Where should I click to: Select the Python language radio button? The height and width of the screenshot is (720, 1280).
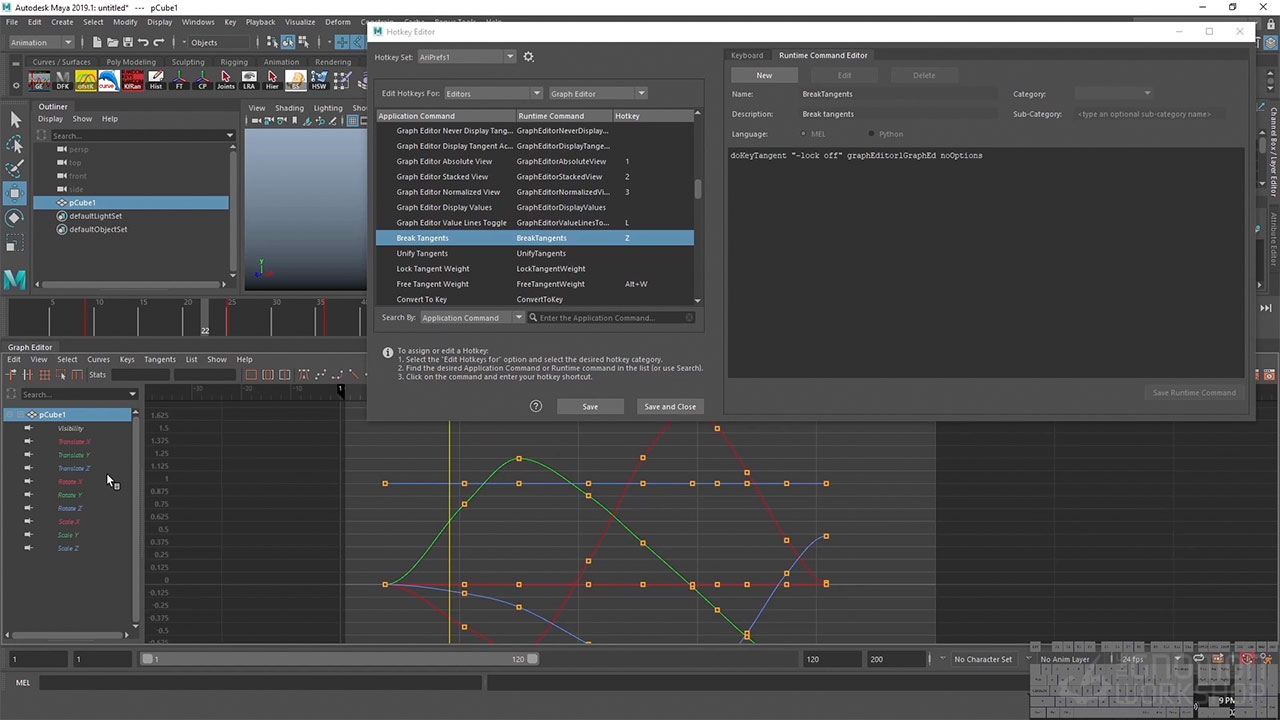click(x=872, y=134)
